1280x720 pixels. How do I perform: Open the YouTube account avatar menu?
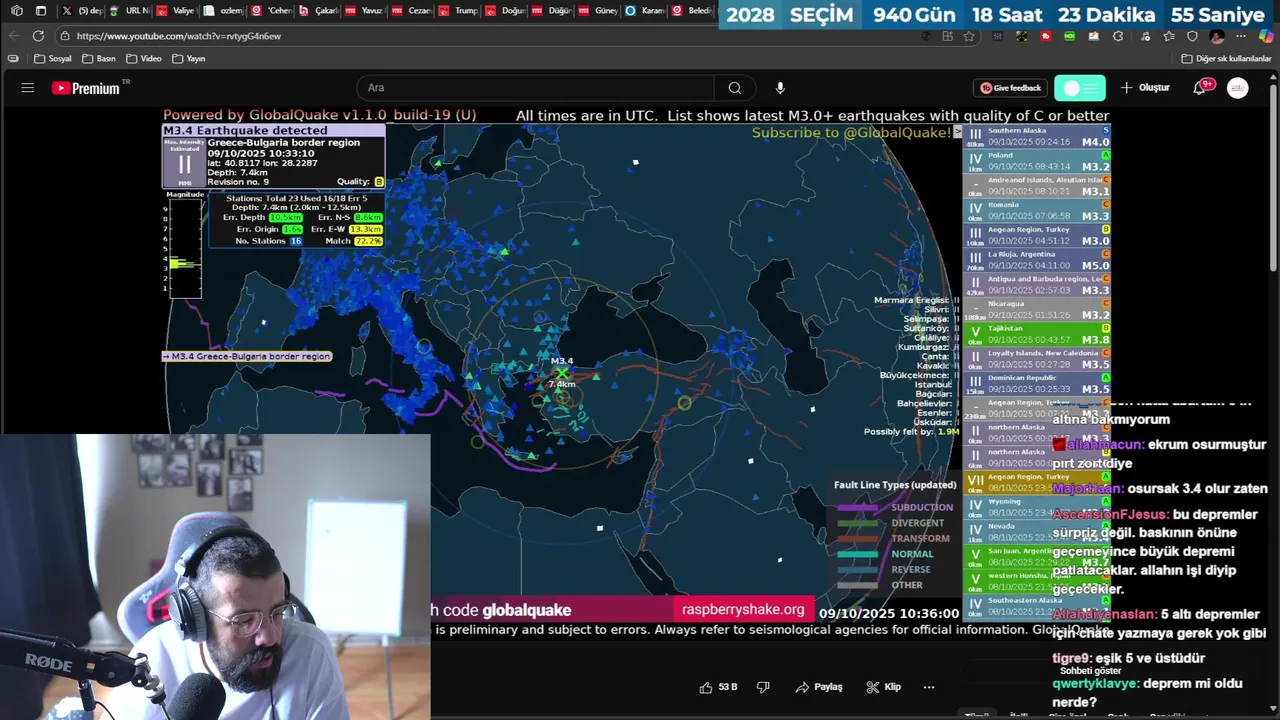click(1238, 88)
